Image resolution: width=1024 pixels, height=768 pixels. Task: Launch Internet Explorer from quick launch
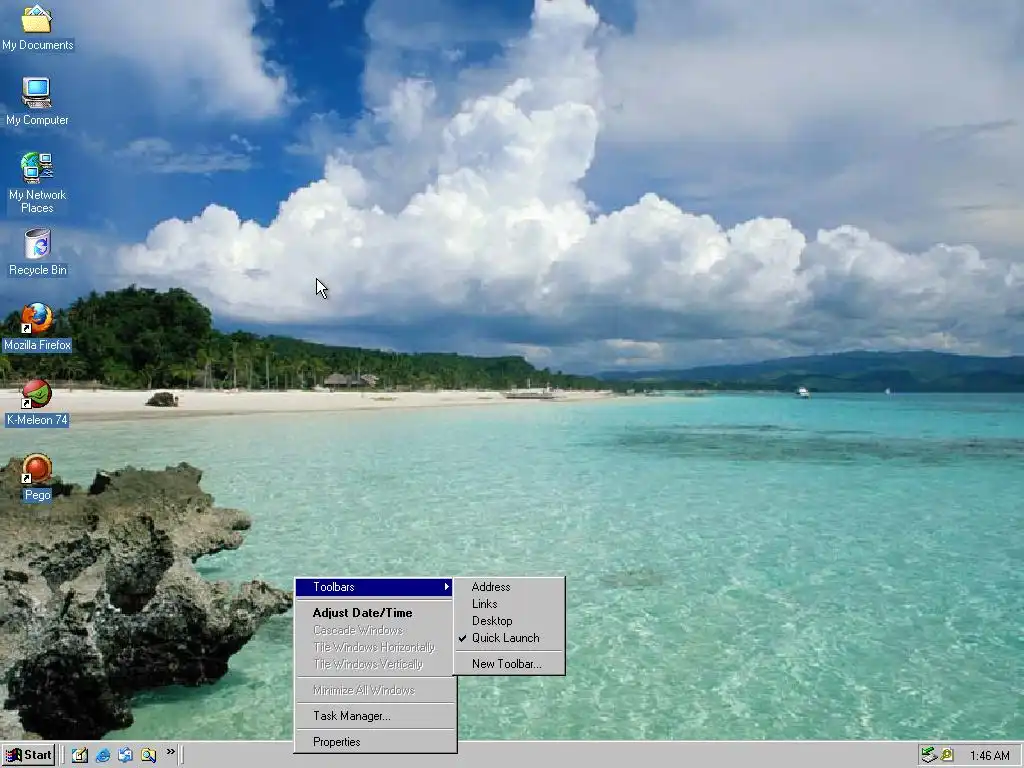pos(103,755)
